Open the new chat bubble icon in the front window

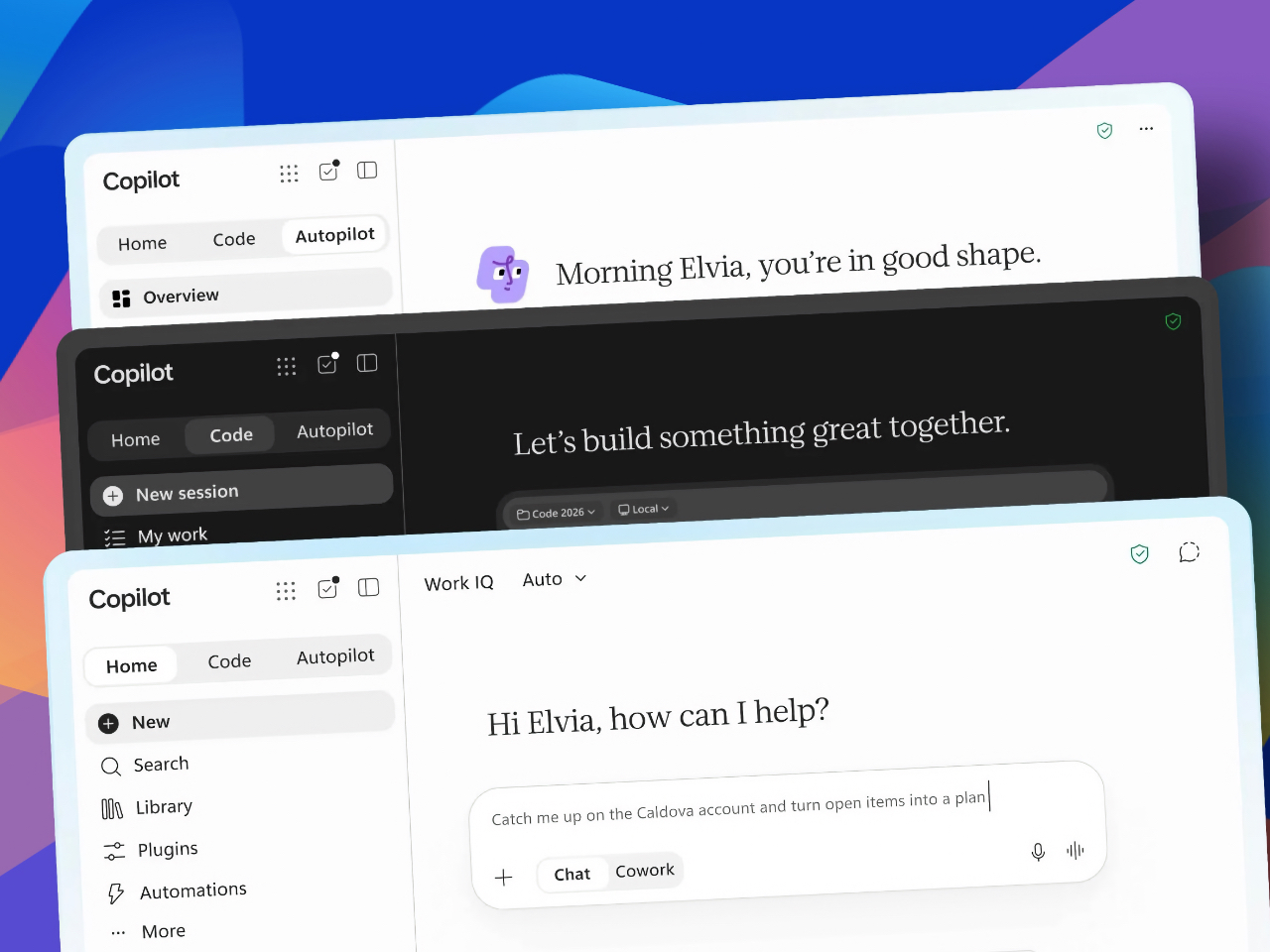tap(1189, 552)
